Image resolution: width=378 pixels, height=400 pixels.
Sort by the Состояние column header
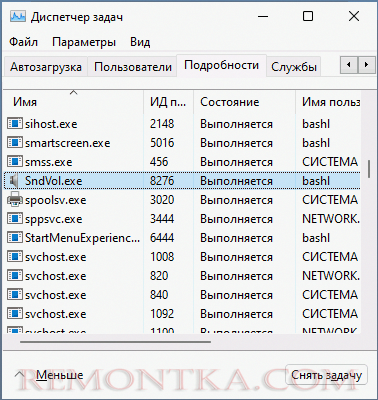click(x=244, y=102)
